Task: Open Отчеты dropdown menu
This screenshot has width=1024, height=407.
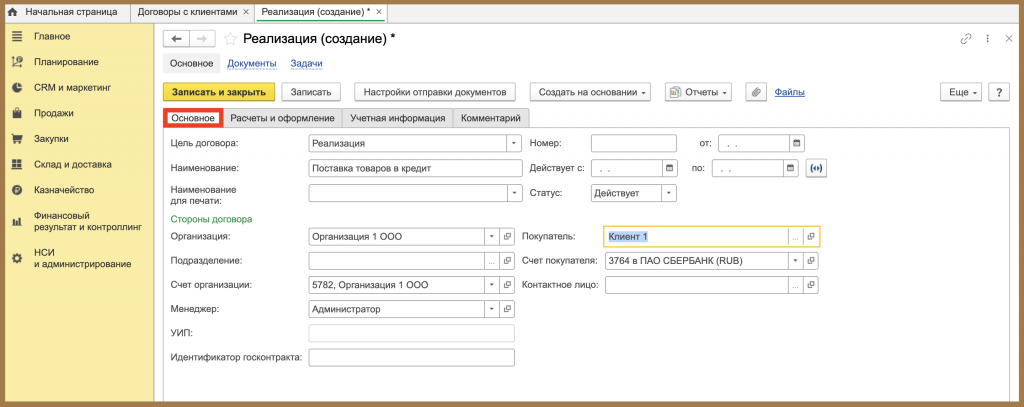Action: 698,93
